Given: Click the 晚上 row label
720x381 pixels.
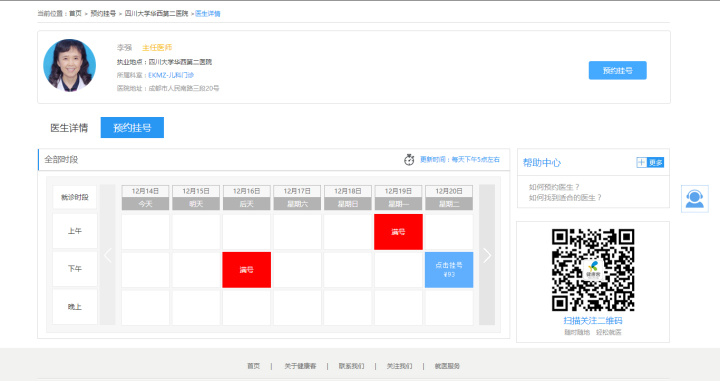Looking at the screenshot, I should pos(75,307).
